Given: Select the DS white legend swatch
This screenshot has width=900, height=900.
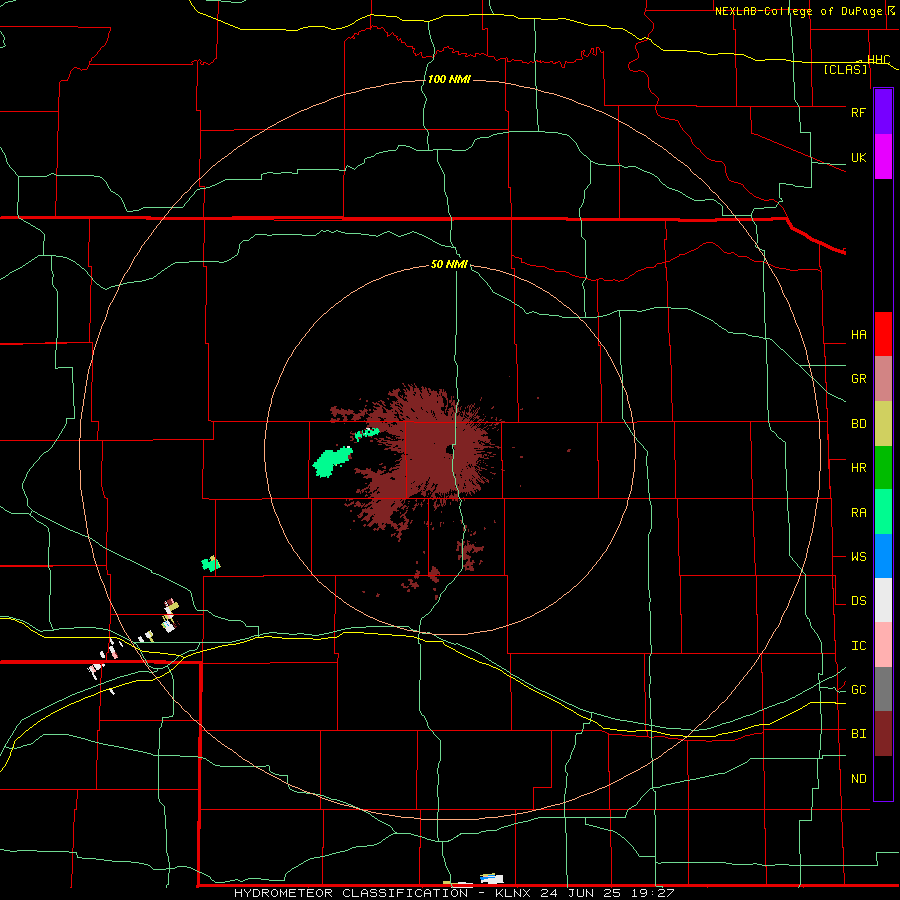Looking at the screenshot, I should 883,600.
